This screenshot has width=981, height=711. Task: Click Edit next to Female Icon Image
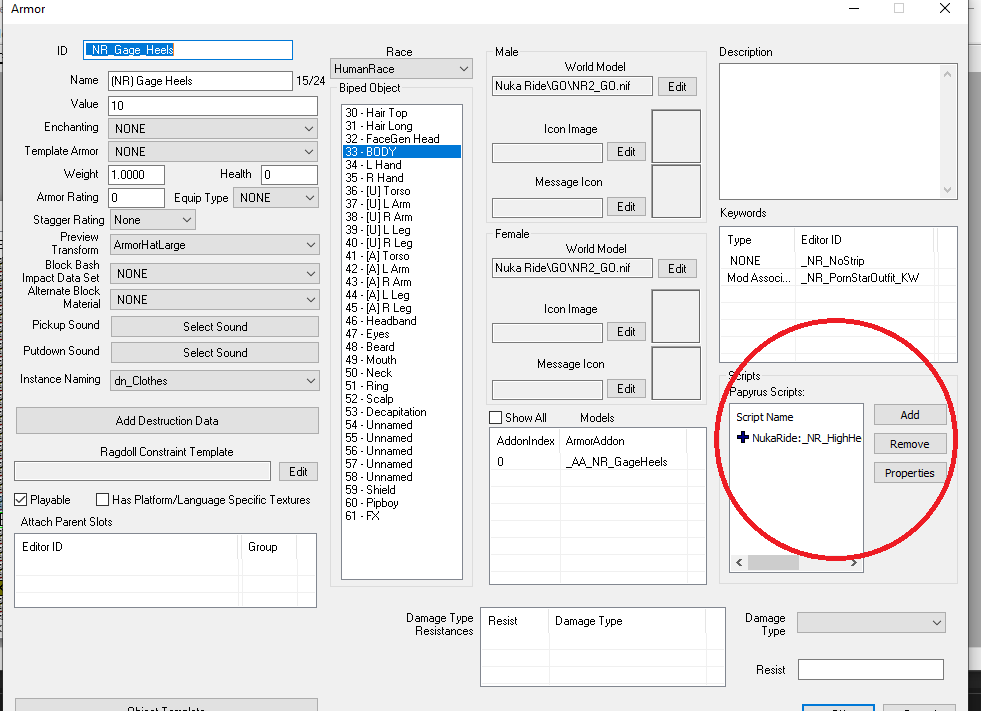point(626,332)
